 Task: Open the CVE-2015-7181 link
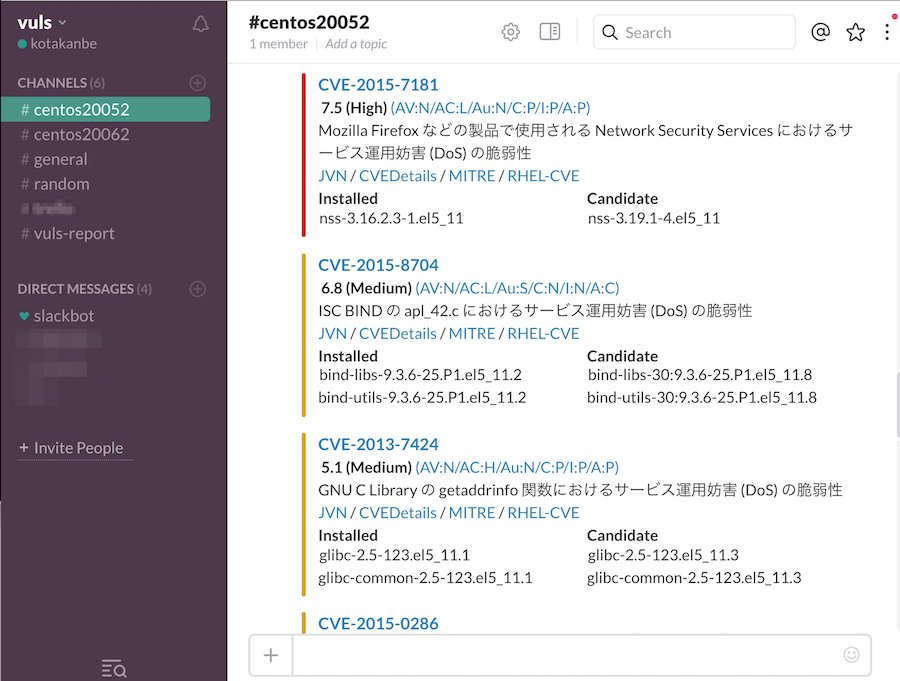click(378, 85)
